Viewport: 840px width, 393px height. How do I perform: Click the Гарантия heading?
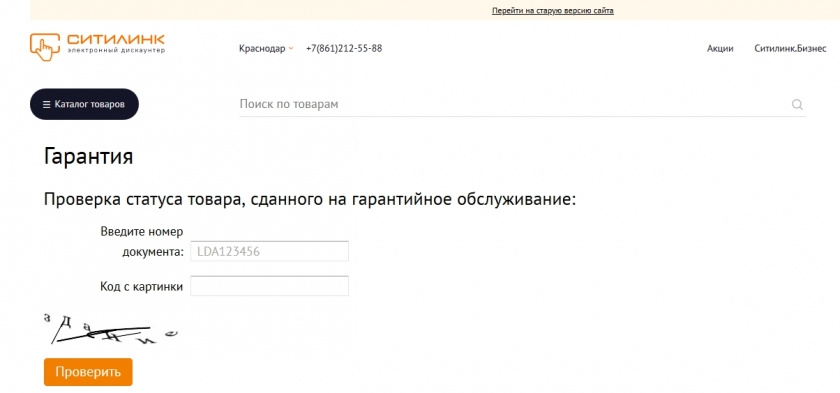click(x=88, y=157)
